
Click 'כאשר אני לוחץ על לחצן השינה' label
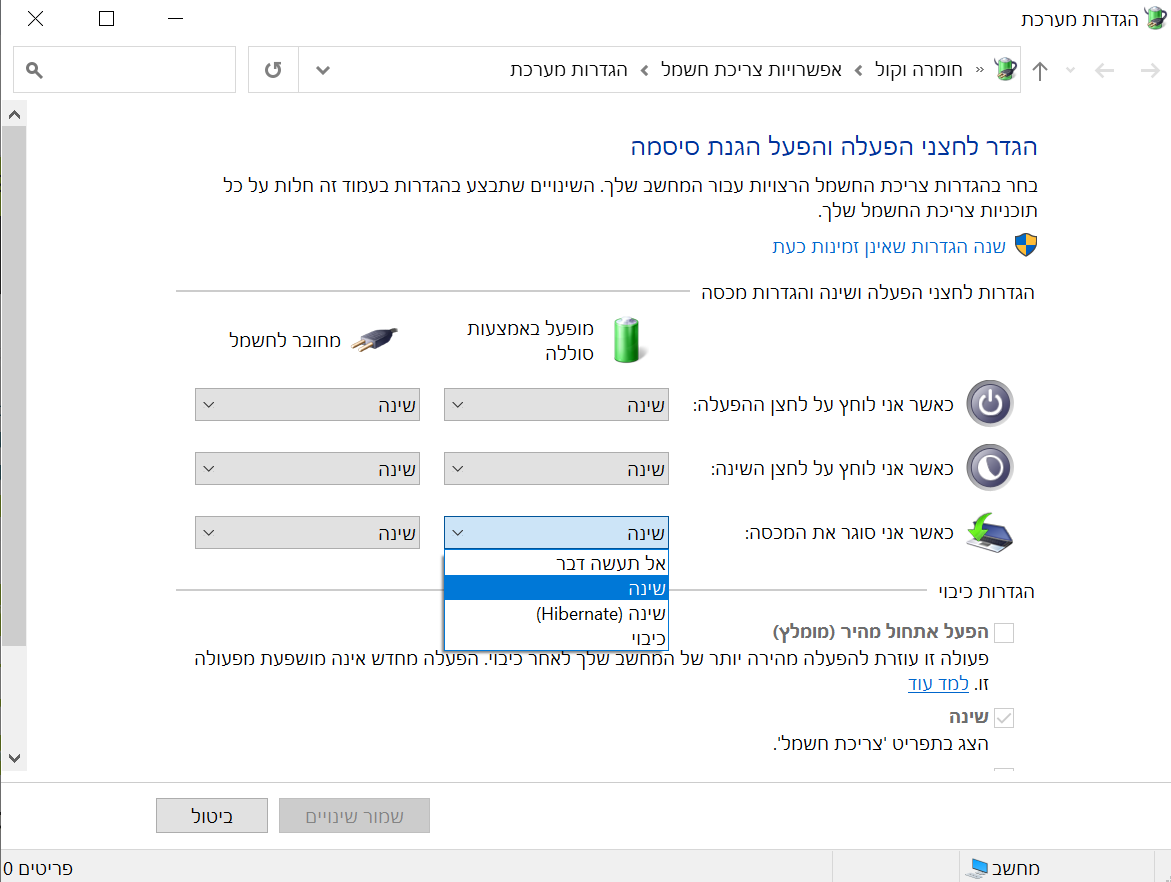[832, 469]
